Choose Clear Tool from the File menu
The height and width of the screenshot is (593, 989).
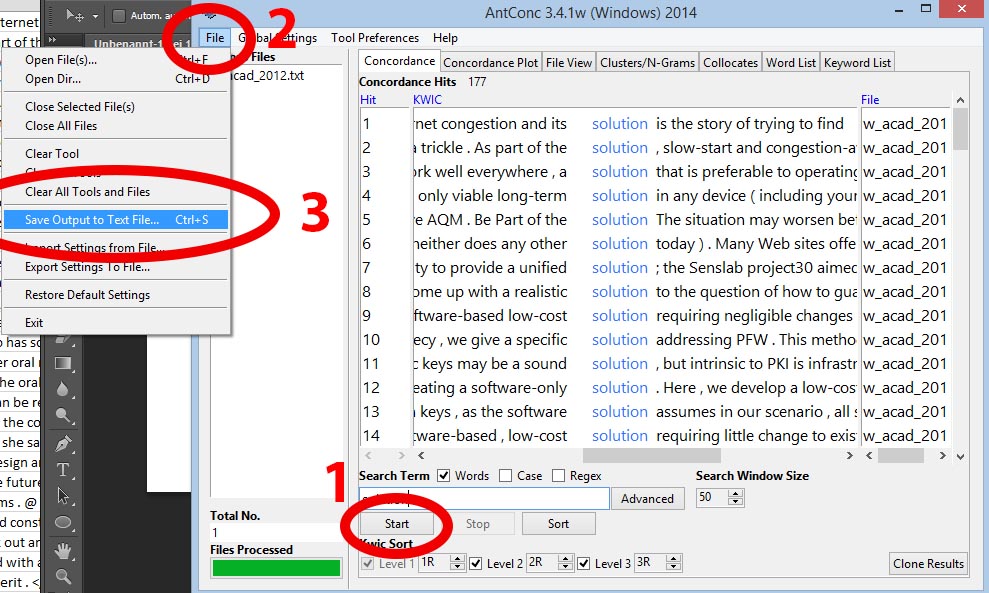coord(116,153)
